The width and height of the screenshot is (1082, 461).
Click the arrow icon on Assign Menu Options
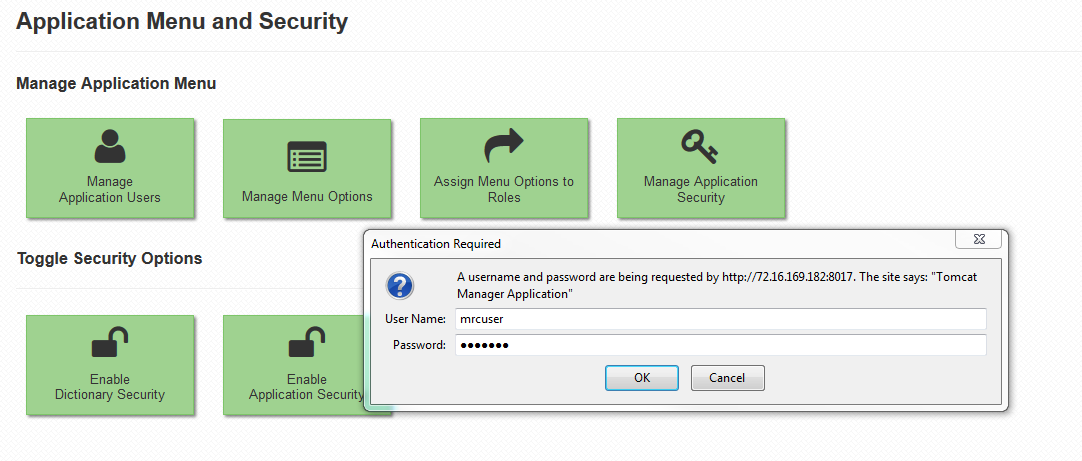(x=504, y=146)
